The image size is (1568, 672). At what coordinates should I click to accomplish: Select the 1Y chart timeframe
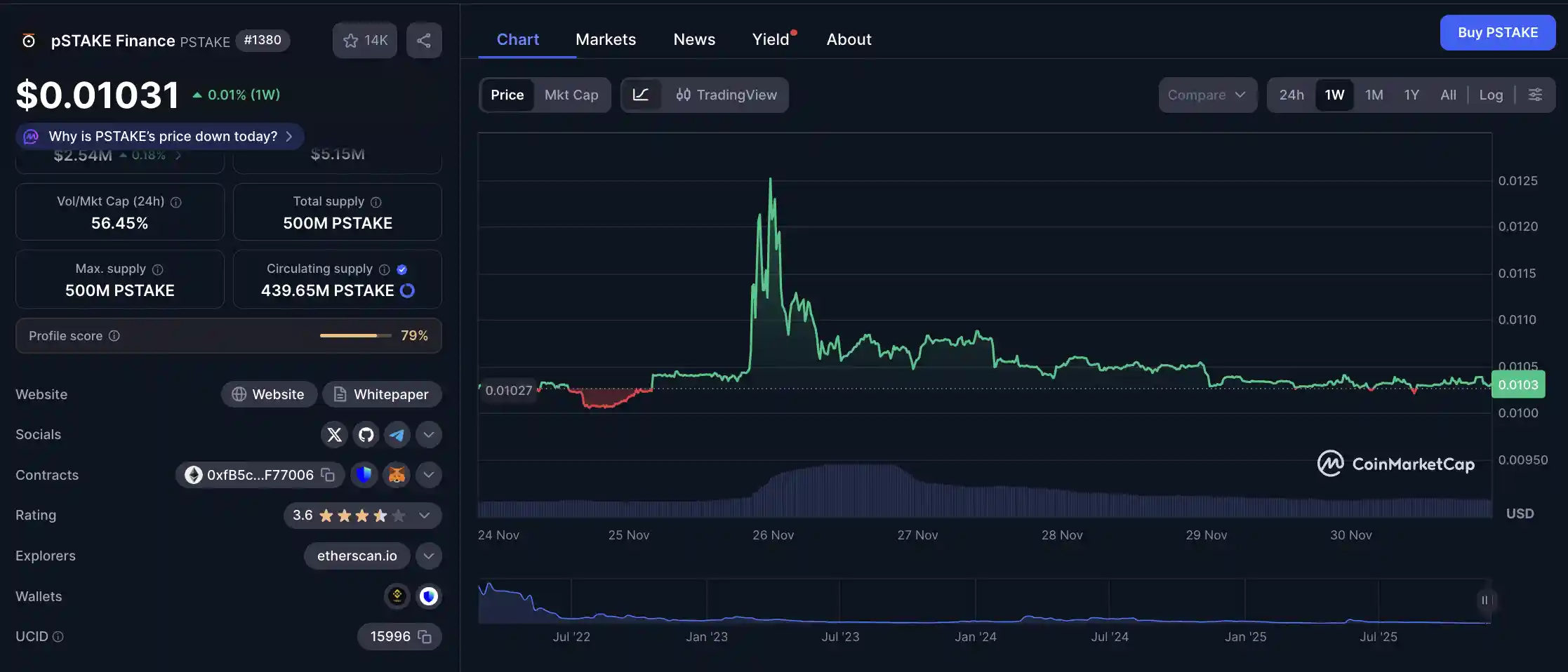tap(1411, 95)
